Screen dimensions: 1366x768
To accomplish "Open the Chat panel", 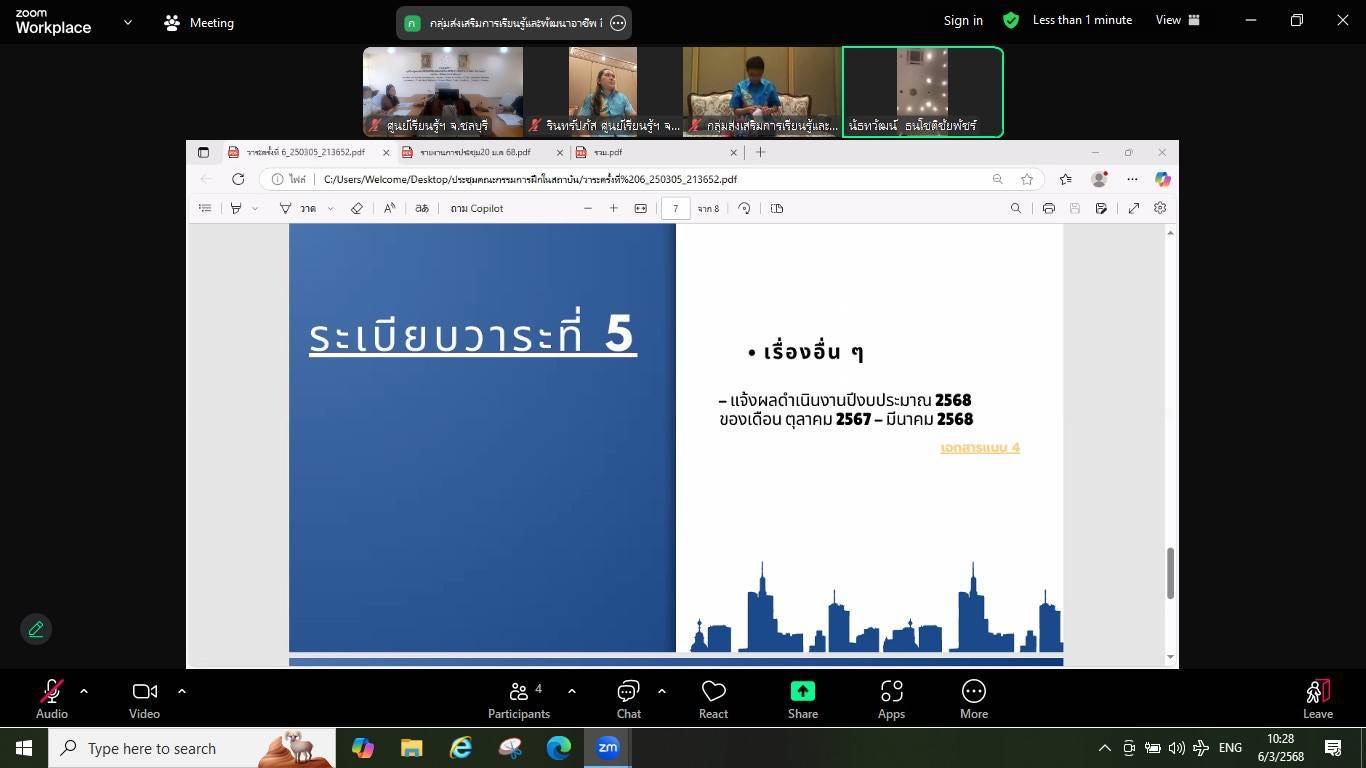I will [x=628, y=699].
